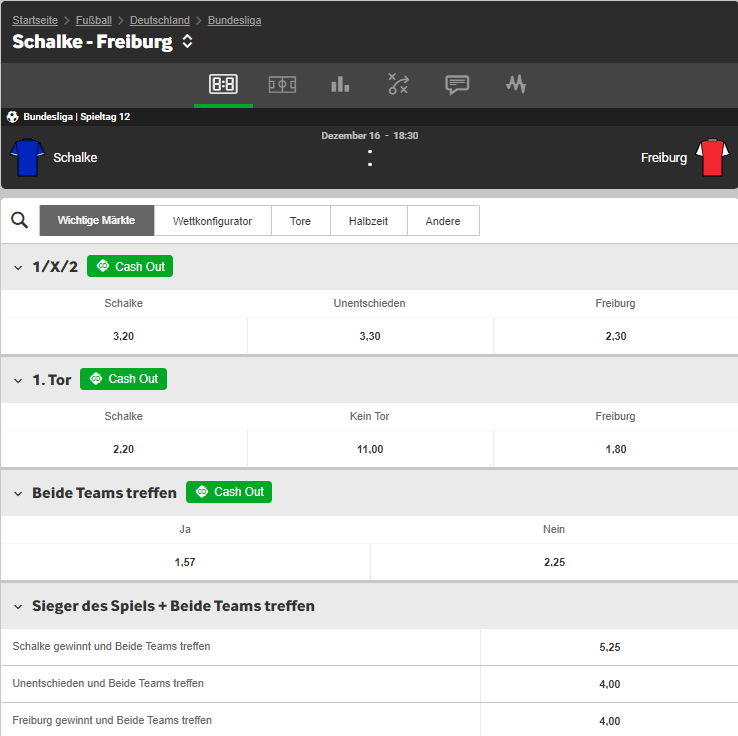Click the Dezember 16 - 18:30 kickoff time
The height and width of the screenshot is (736, 738).
click(x=369, y=136)
